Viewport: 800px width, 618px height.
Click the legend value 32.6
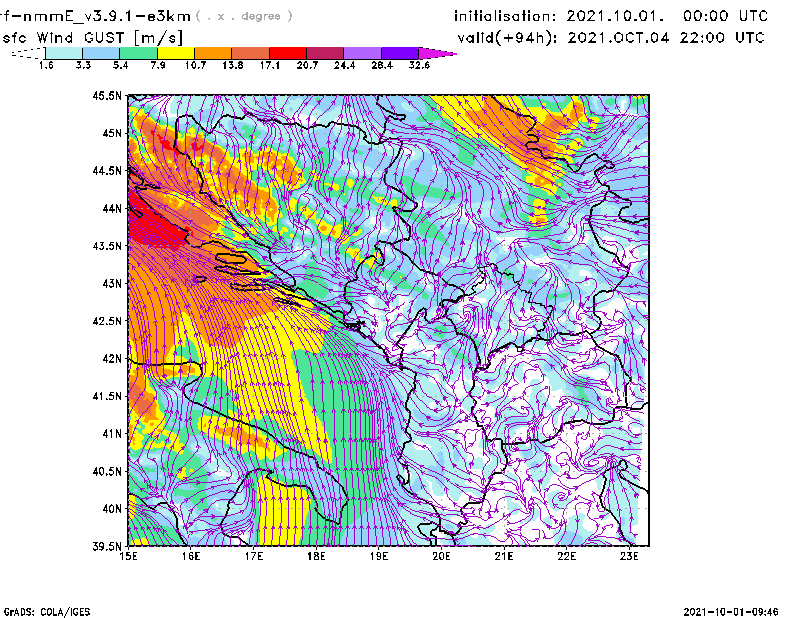pos(419,65)
